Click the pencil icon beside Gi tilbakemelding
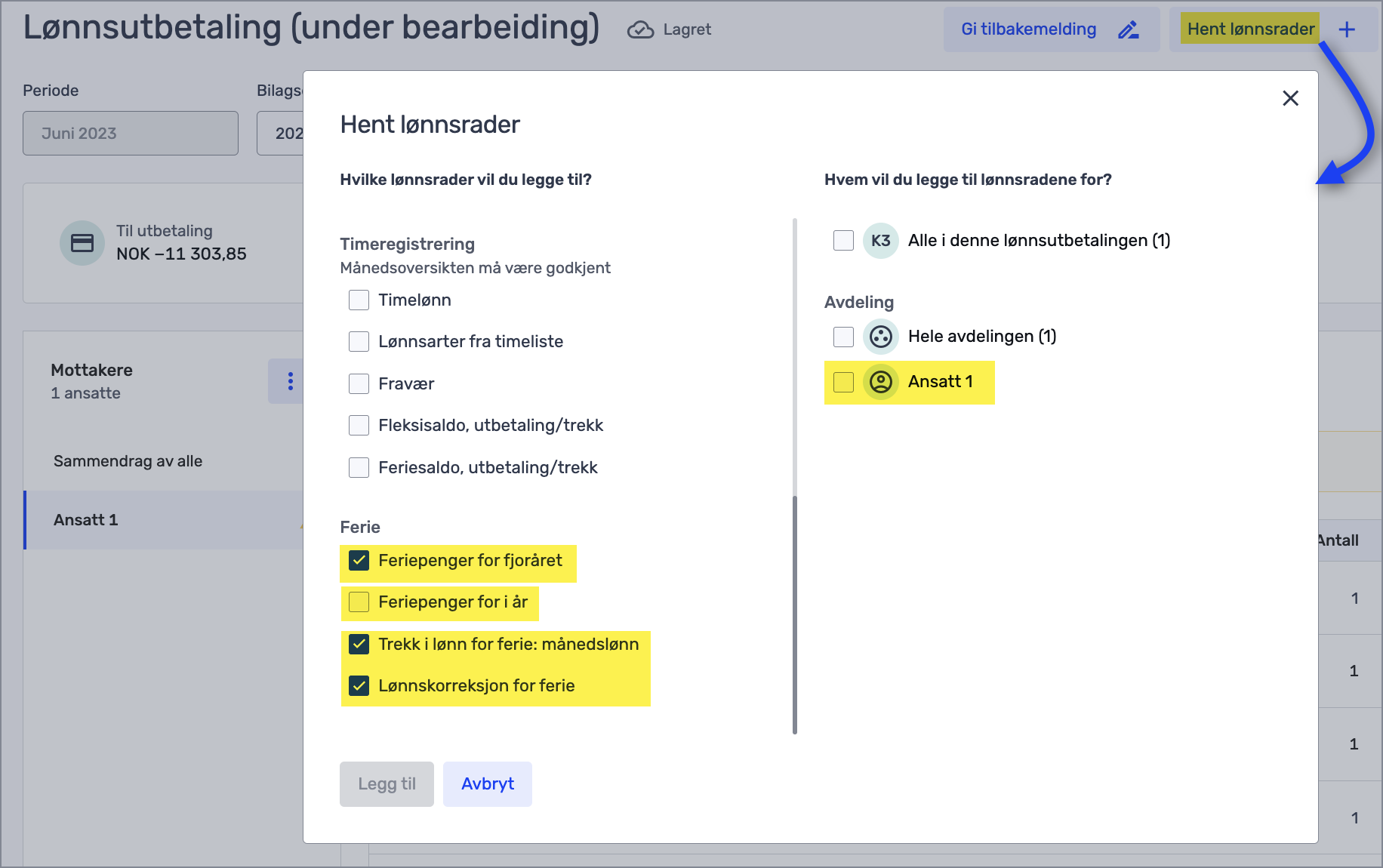The image size is (1383, 868). (1129, 29)
